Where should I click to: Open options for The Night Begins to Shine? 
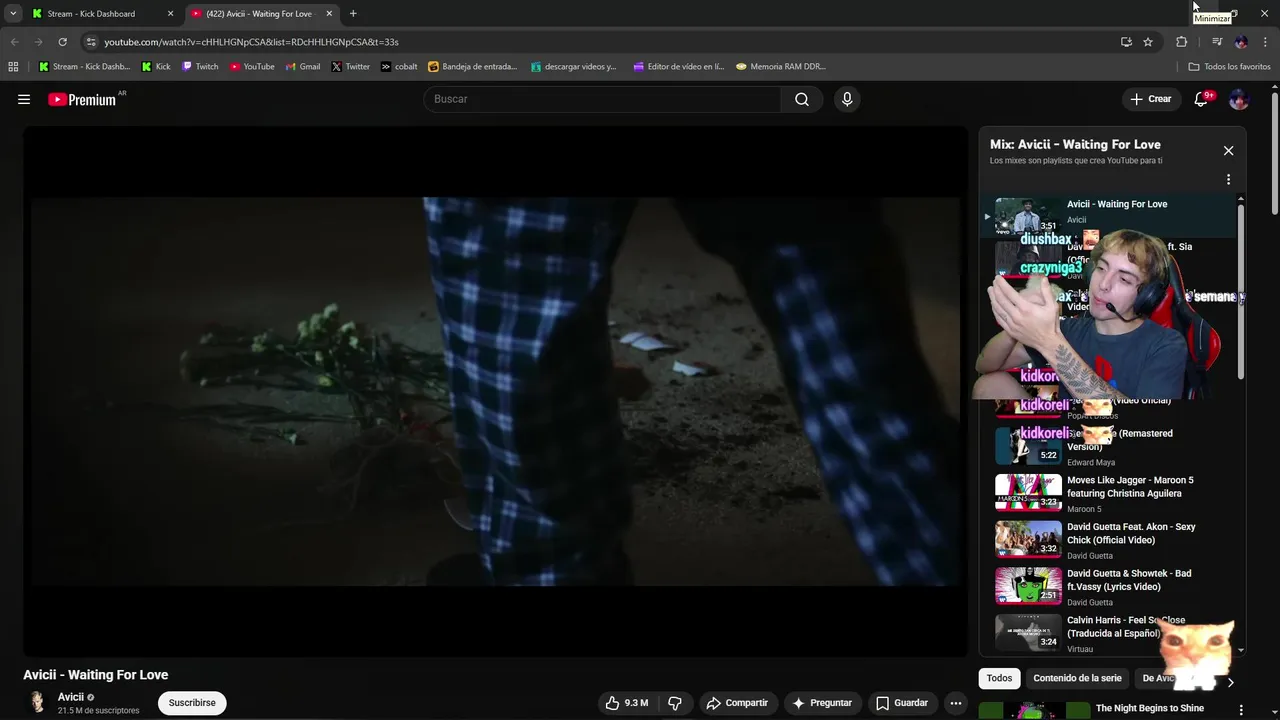click(x=1241, y=710)
